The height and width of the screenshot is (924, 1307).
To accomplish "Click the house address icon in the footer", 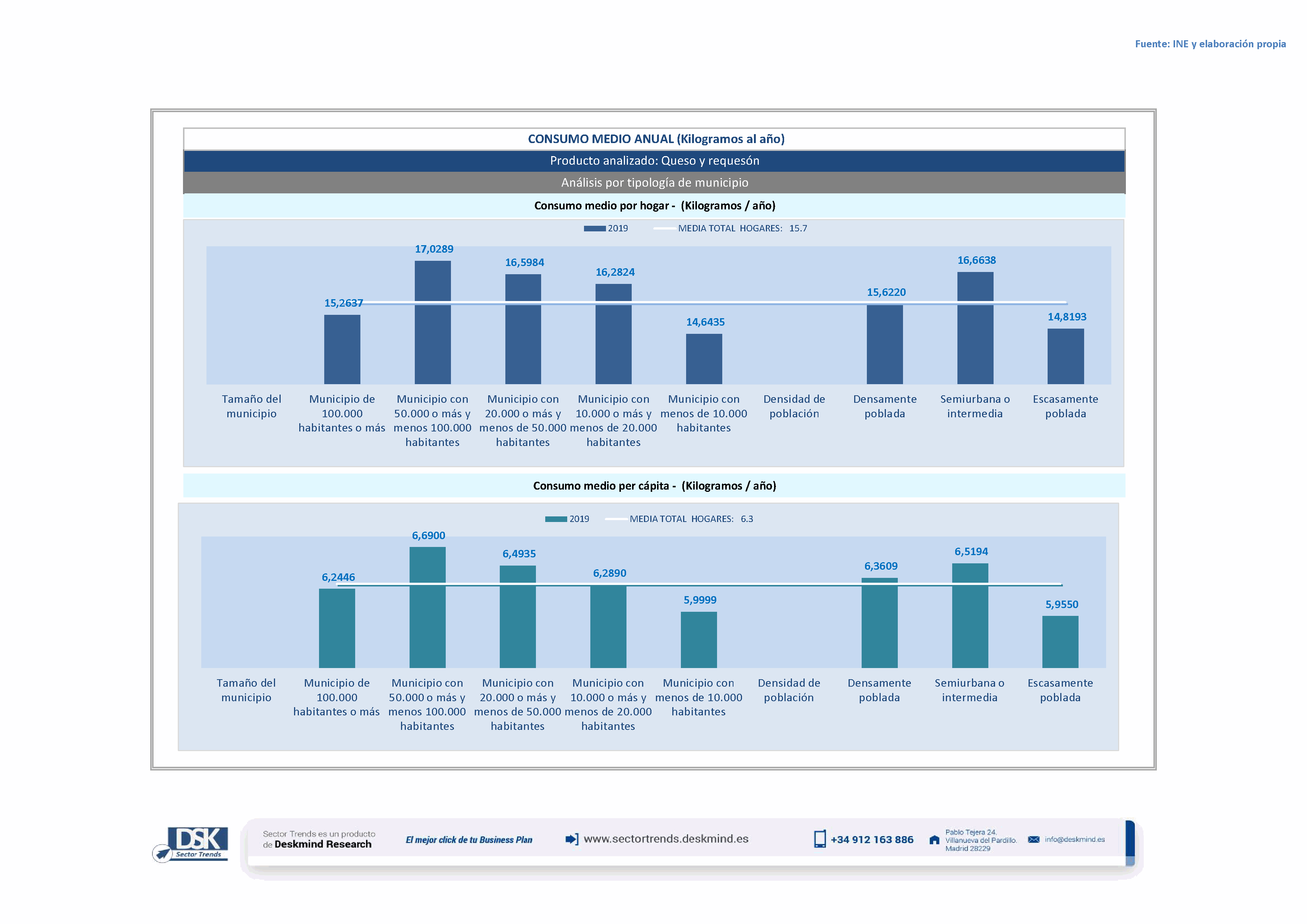I will click(934, 840).
